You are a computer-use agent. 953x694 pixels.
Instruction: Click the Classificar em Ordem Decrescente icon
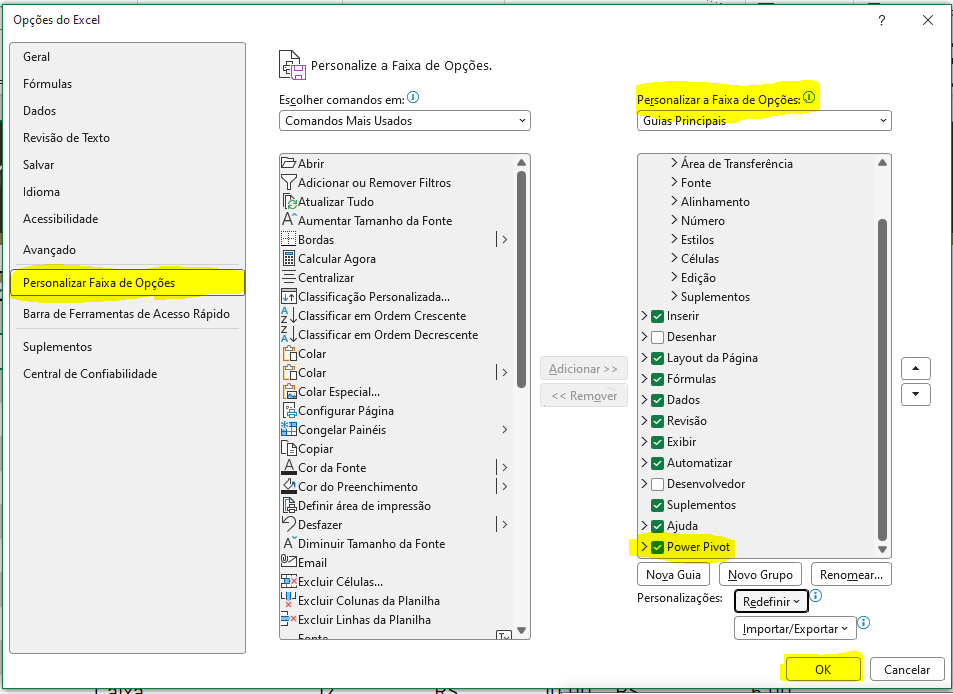pos(289,334)
